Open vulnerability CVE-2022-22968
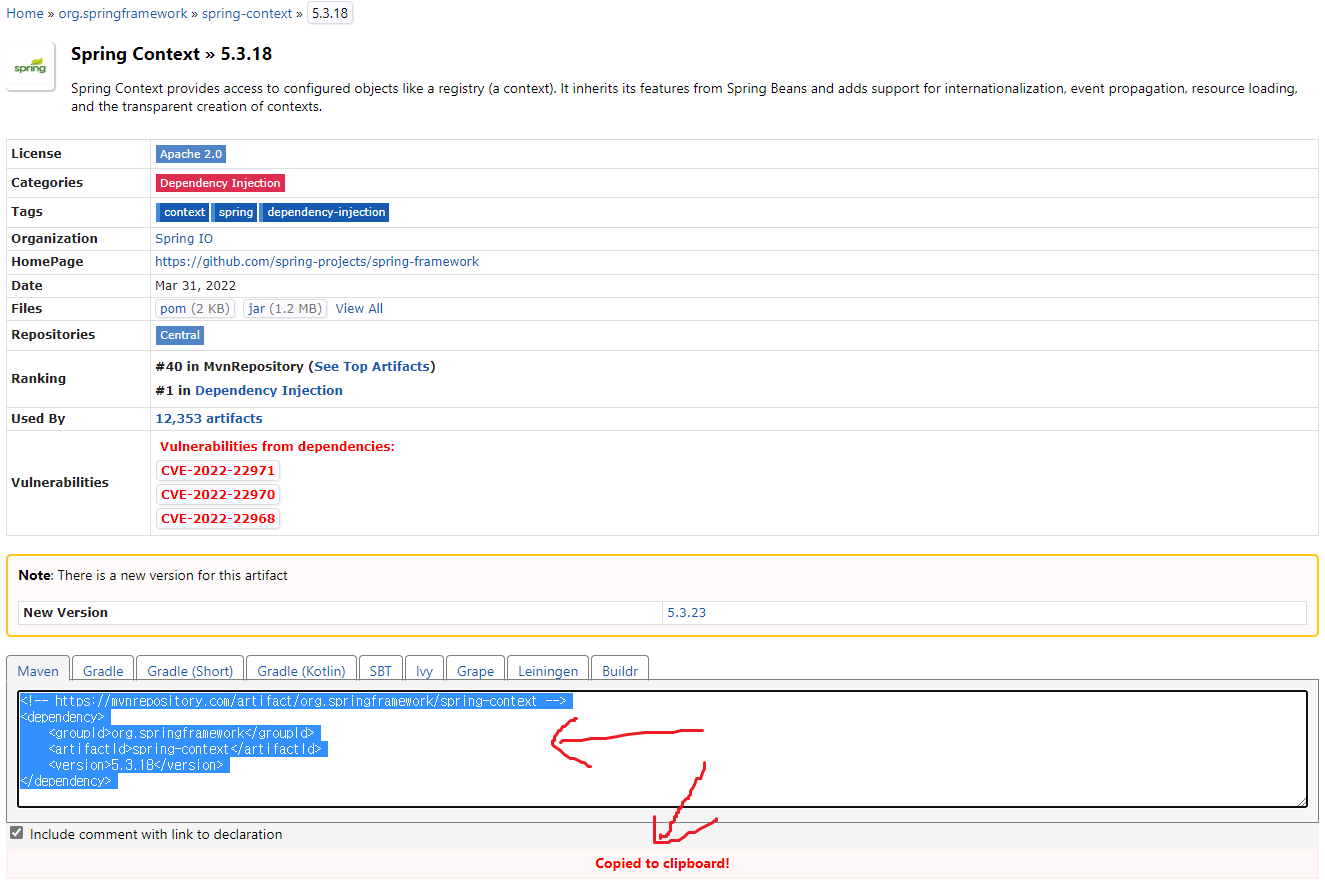This screenshot has height=883, width=1325. pyautogui.click(x=218, y=519)
